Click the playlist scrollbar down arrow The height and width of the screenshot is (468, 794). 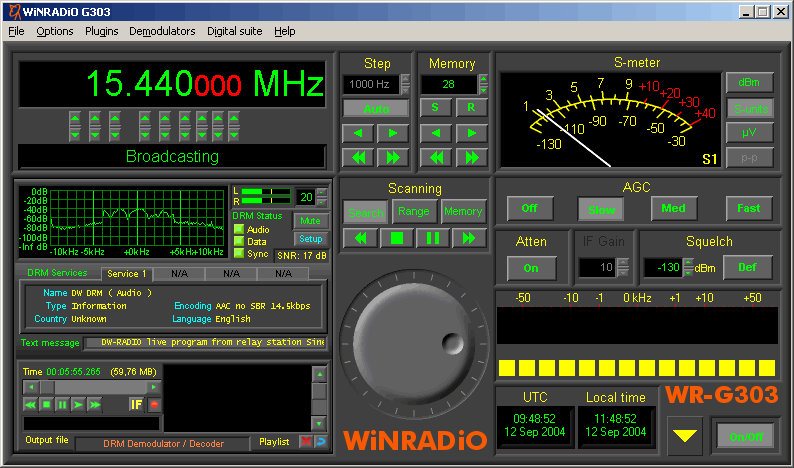click(x=319, y=422)
